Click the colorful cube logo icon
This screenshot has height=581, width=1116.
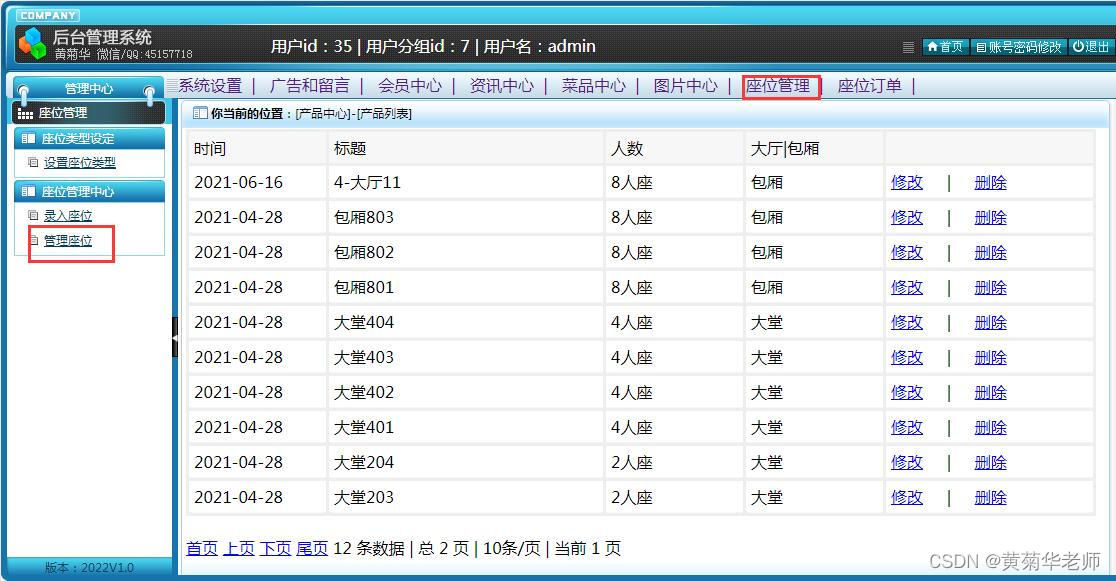click(x=32, y=43)
